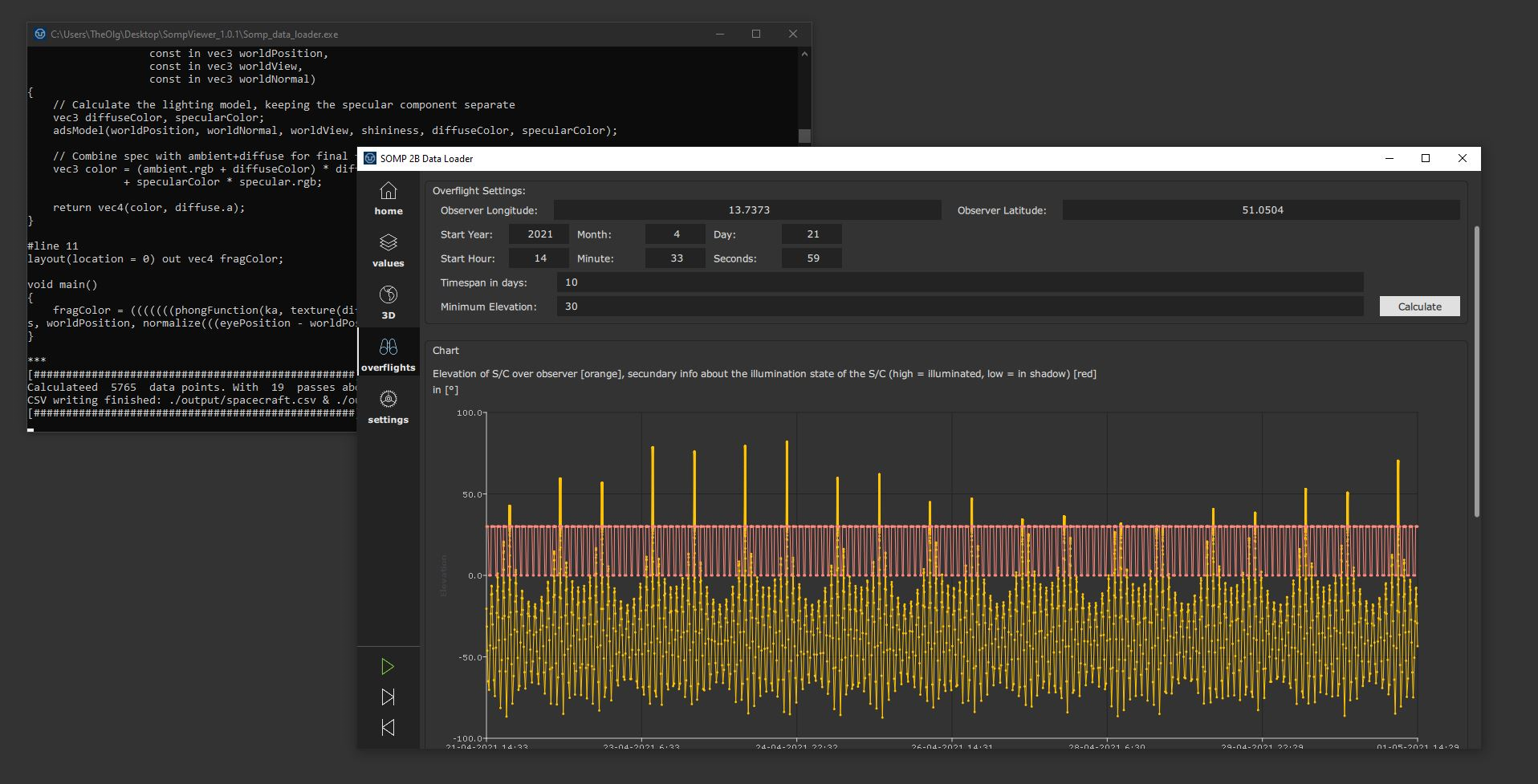Click the Day input field
The height and width of the screenshot is (784, 1538).
[812, 234]
